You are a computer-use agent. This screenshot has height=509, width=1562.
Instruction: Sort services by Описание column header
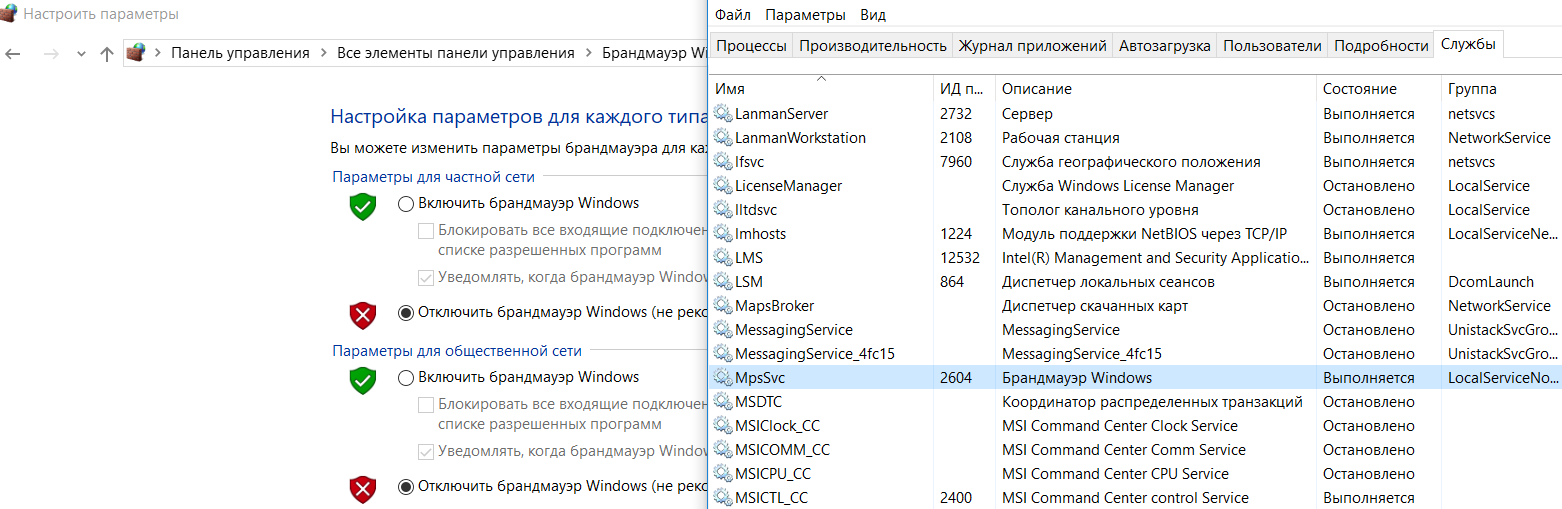(1156, 89)
